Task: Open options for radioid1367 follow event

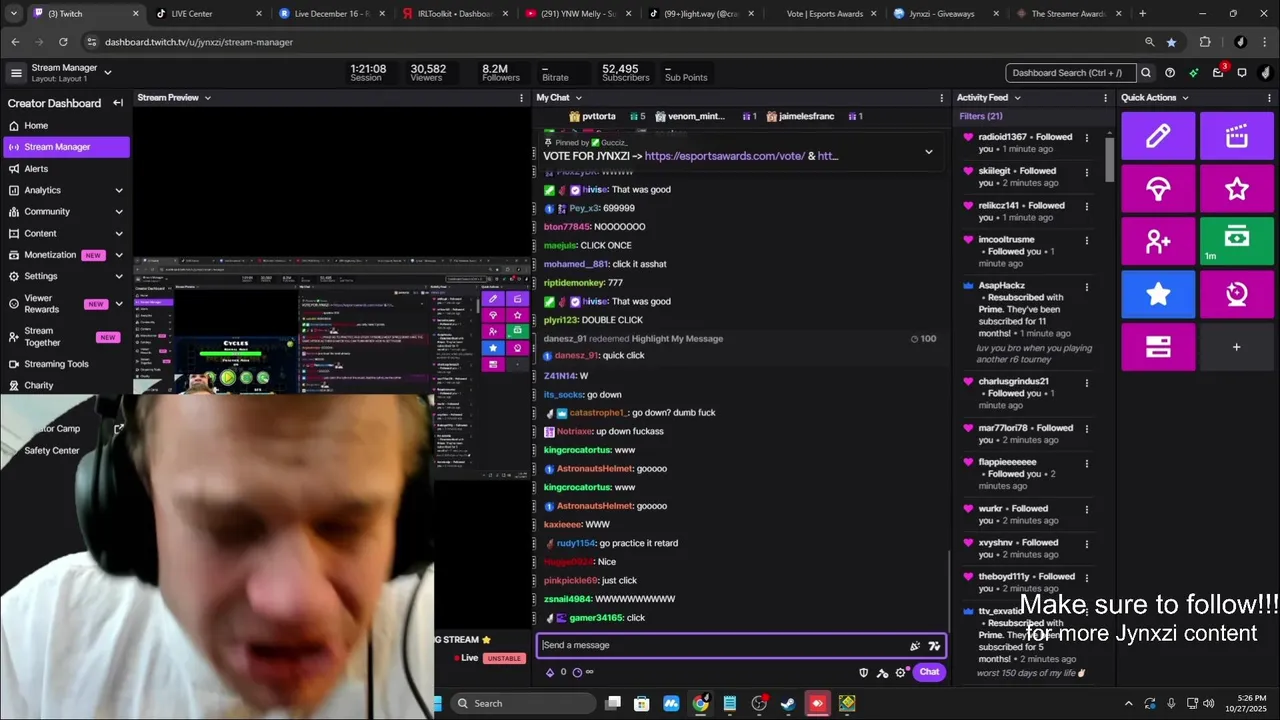Action: click(x=1087, y=138)
